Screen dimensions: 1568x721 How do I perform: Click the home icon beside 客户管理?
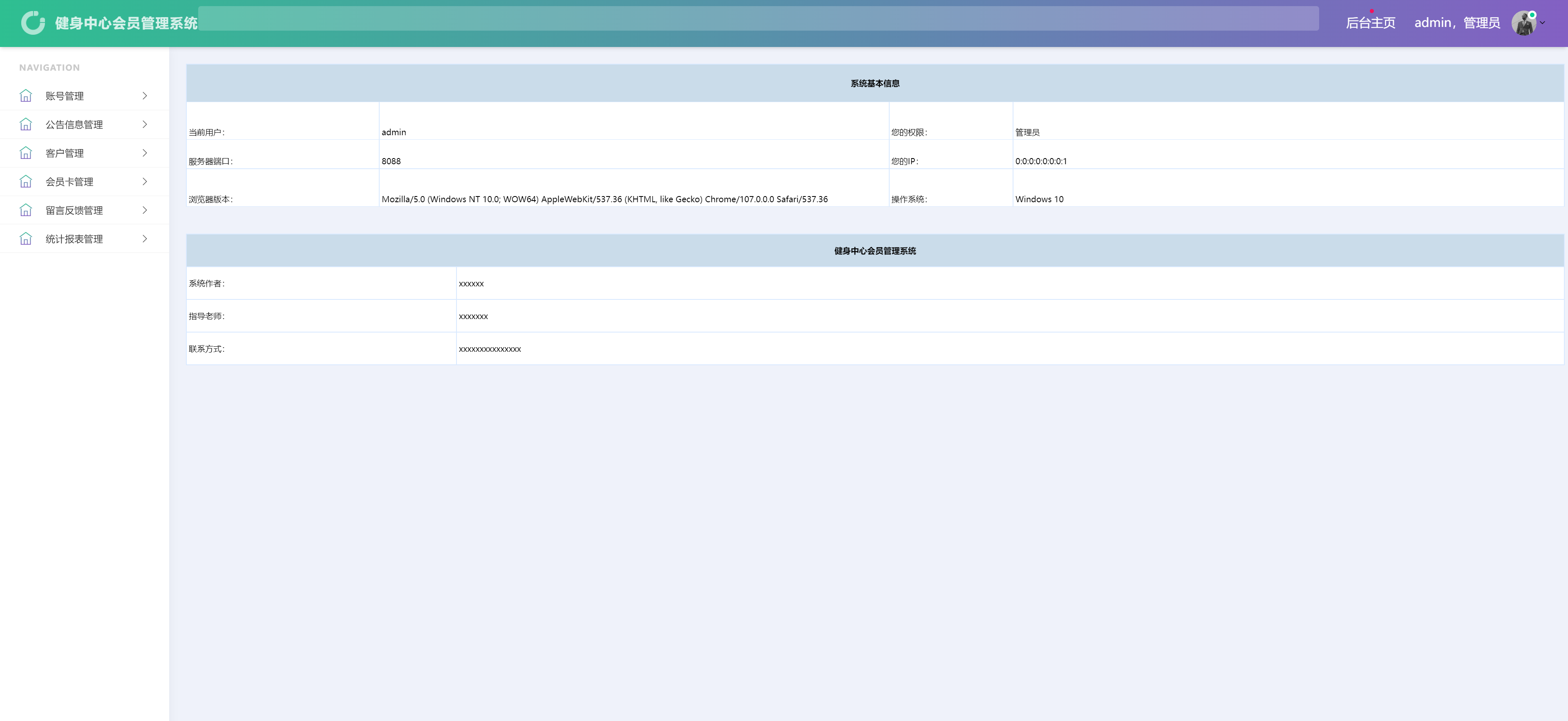click(x=26, y=153)
